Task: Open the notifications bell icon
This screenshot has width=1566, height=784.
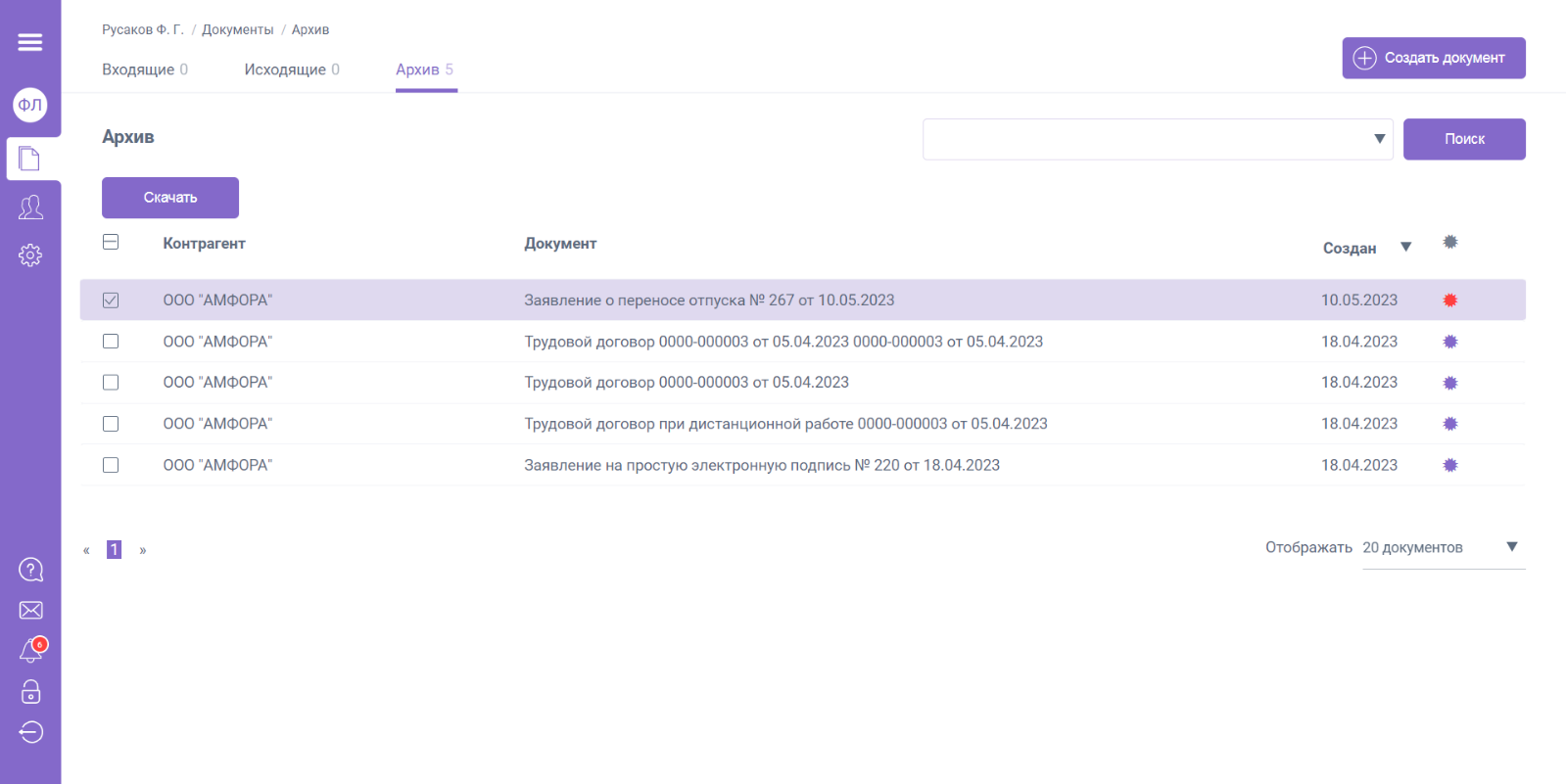Action: coord(30,651)
